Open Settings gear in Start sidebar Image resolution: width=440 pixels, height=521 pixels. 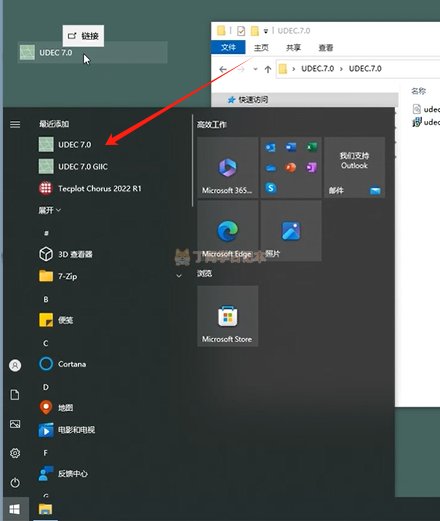point(15,453)
